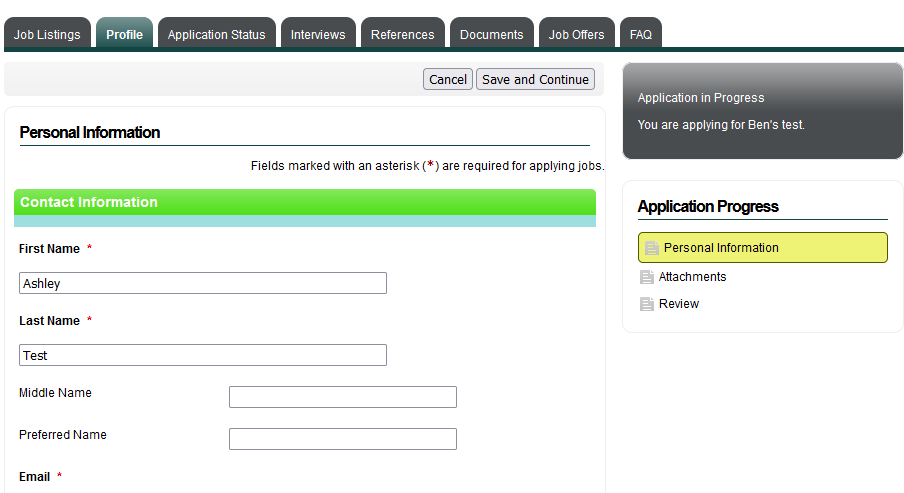Select the Profile tab

pyautogui.click(x=124, y=34)
